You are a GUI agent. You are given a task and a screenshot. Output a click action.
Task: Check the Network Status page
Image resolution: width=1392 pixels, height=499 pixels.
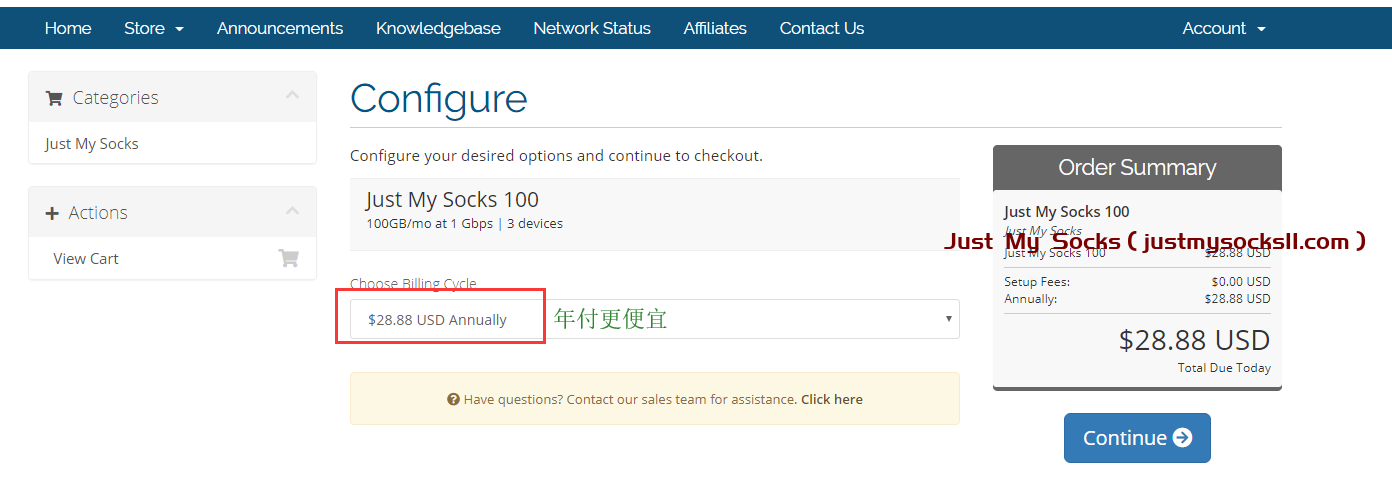592,28
